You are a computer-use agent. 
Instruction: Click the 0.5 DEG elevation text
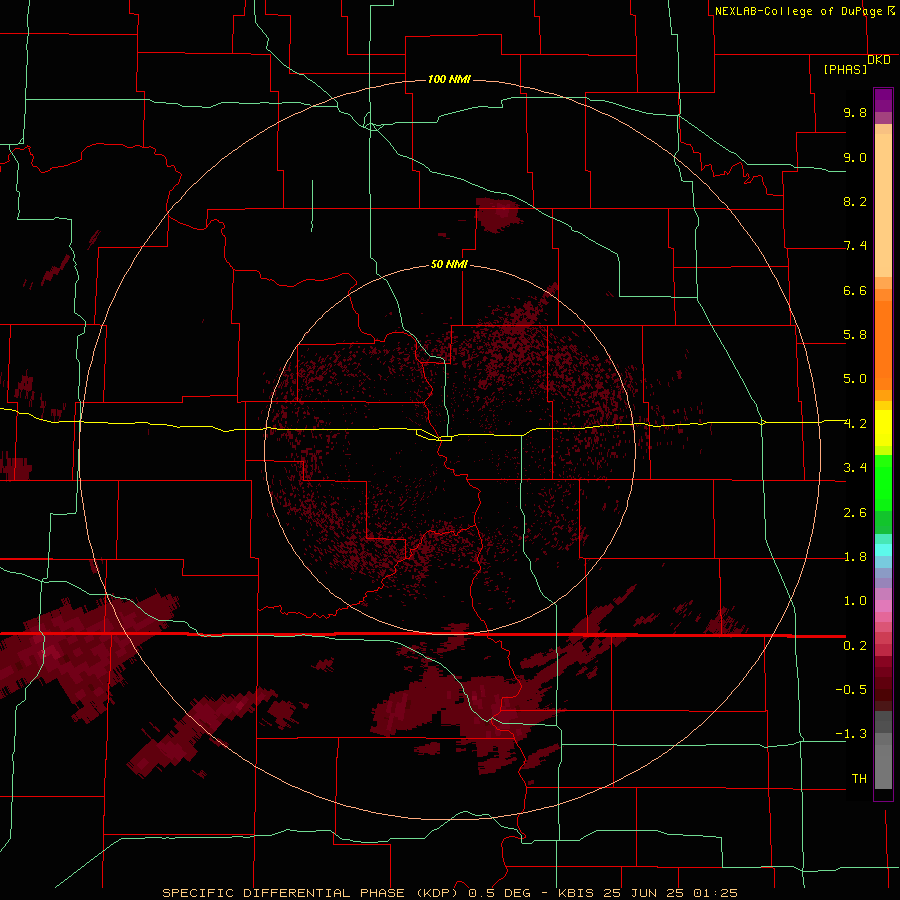499,893
